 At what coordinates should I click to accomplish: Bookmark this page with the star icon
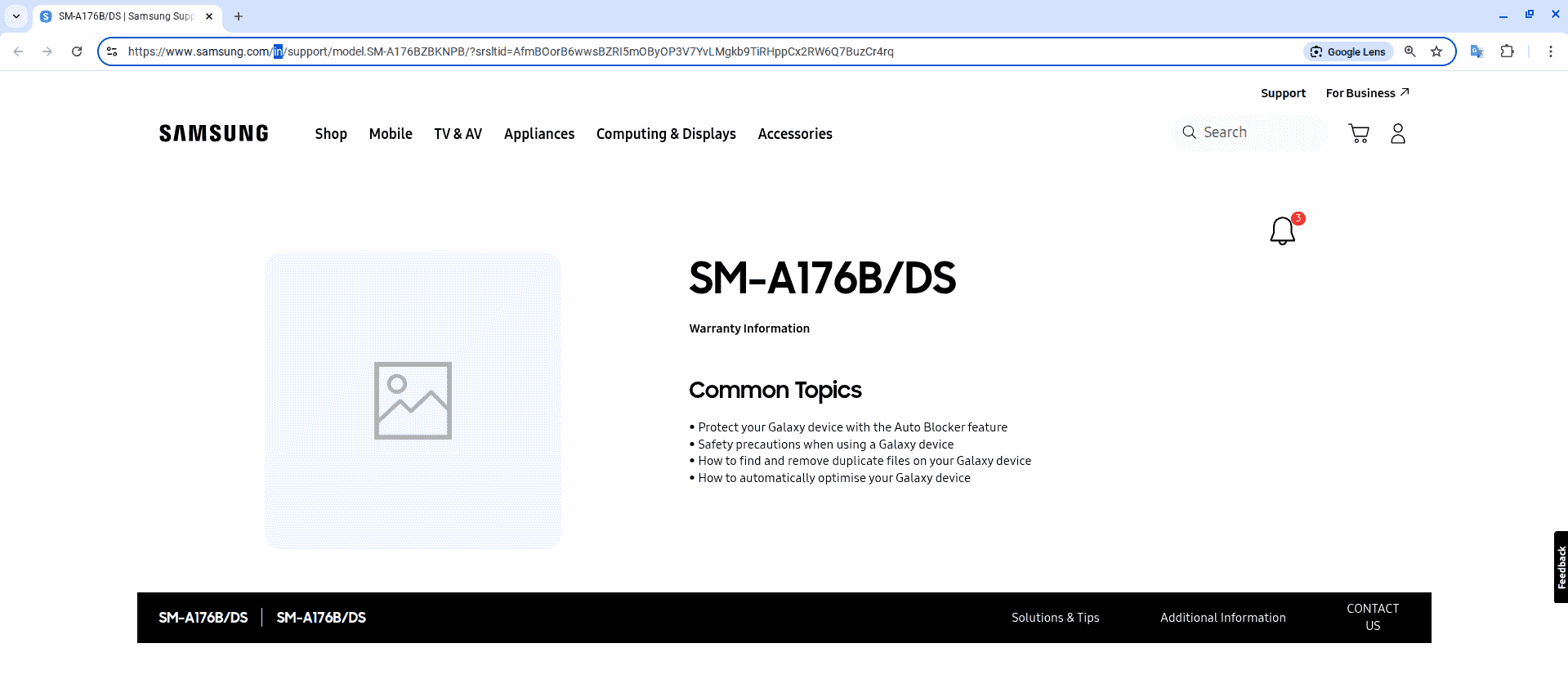(x=1436, y=51)
